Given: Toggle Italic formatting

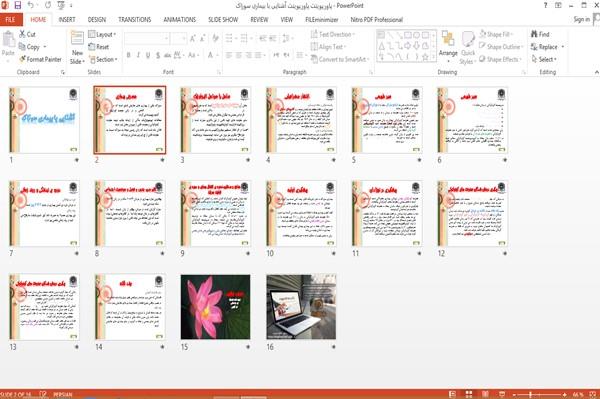Looking at the screenshot, I should coord(138,55).
